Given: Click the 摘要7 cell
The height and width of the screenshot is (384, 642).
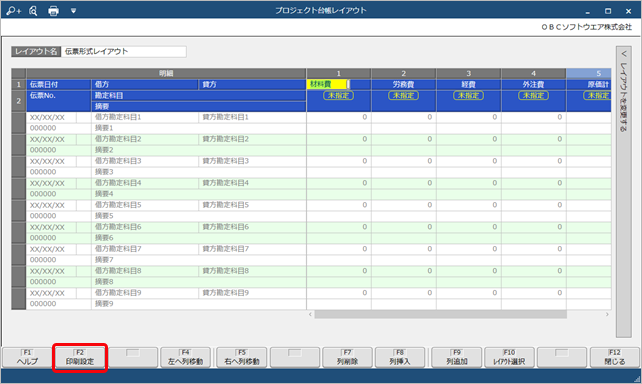Looking at the screenshot, I should pos(199,260).
